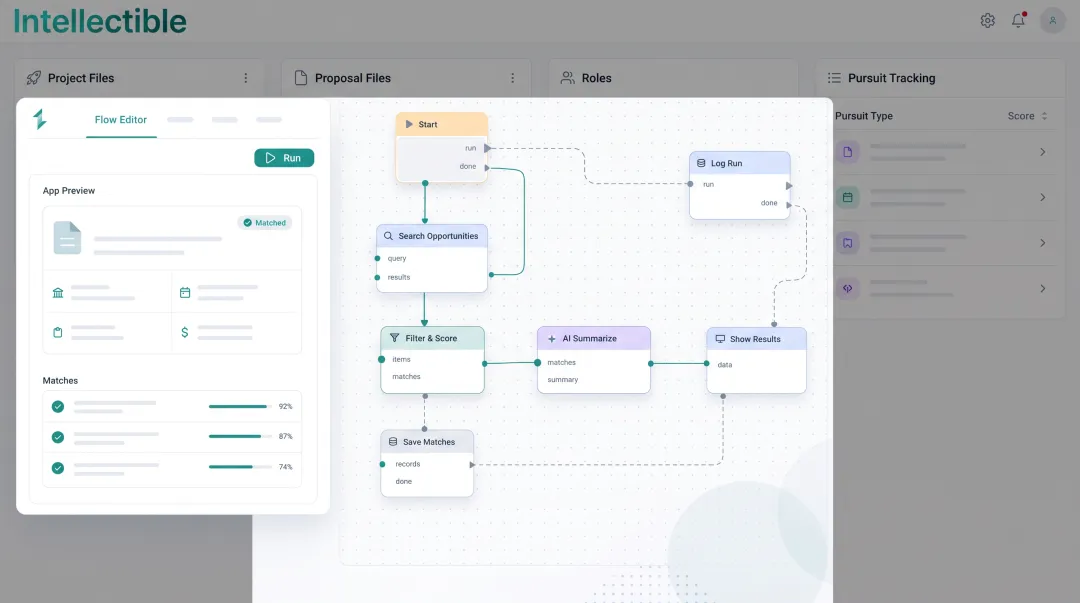Viewport: 1080px width, 603px height.
Task: Click the Search Opportunities query port
Action: pos(377,258)
